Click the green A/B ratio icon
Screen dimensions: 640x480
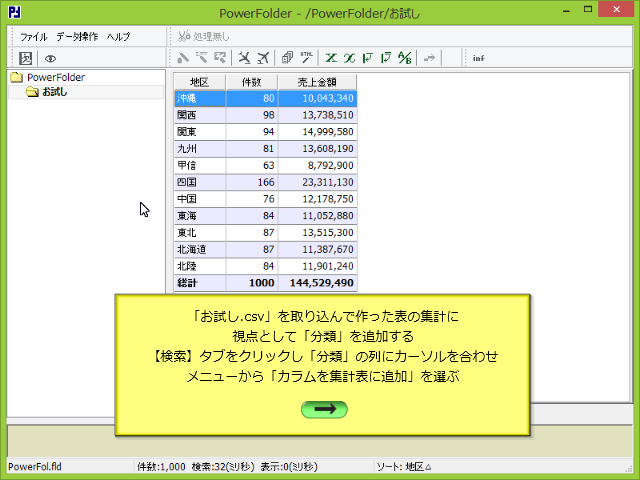point(405,58)
